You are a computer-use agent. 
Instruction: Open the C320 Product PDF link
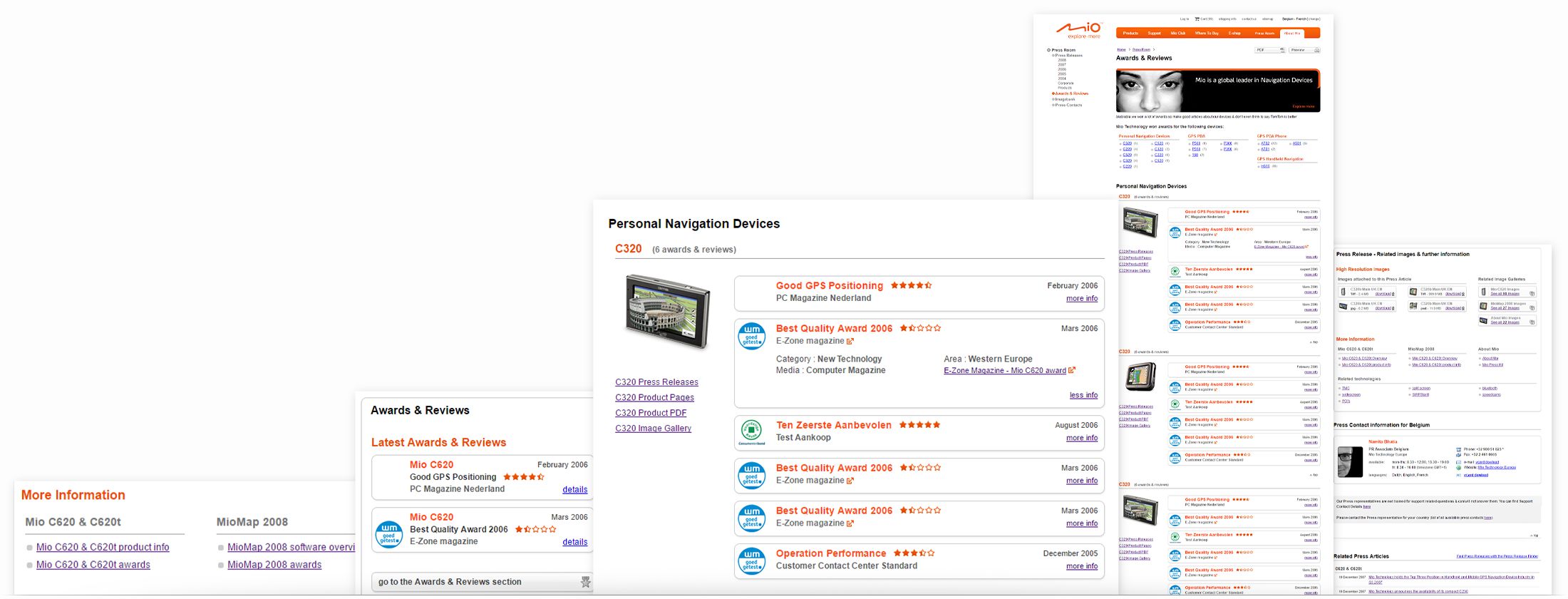[x=651, y=413]
